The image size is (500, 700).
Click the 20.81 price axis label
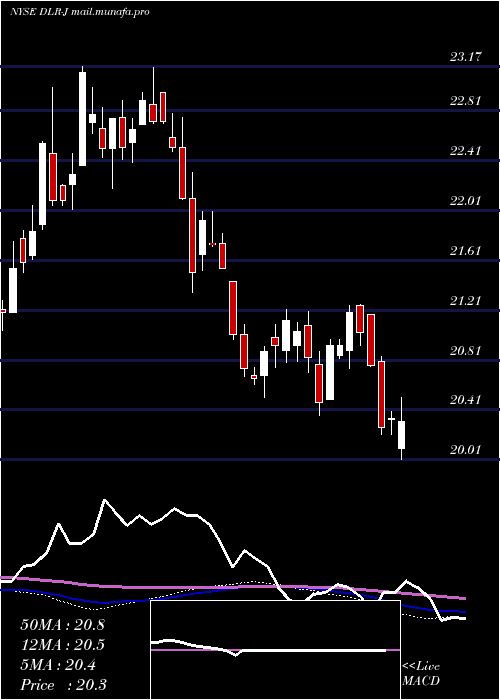pos(466,350)
